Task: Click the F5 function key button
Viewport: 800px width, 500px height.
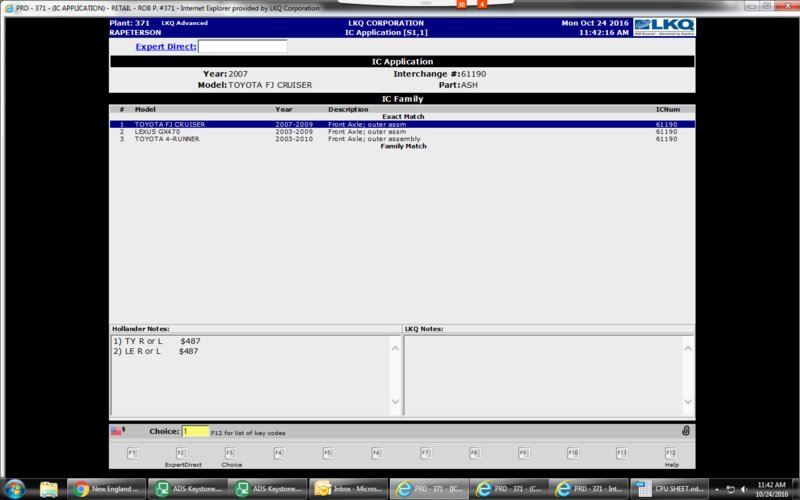Action: pyautogui.click(x=328, y=453)
